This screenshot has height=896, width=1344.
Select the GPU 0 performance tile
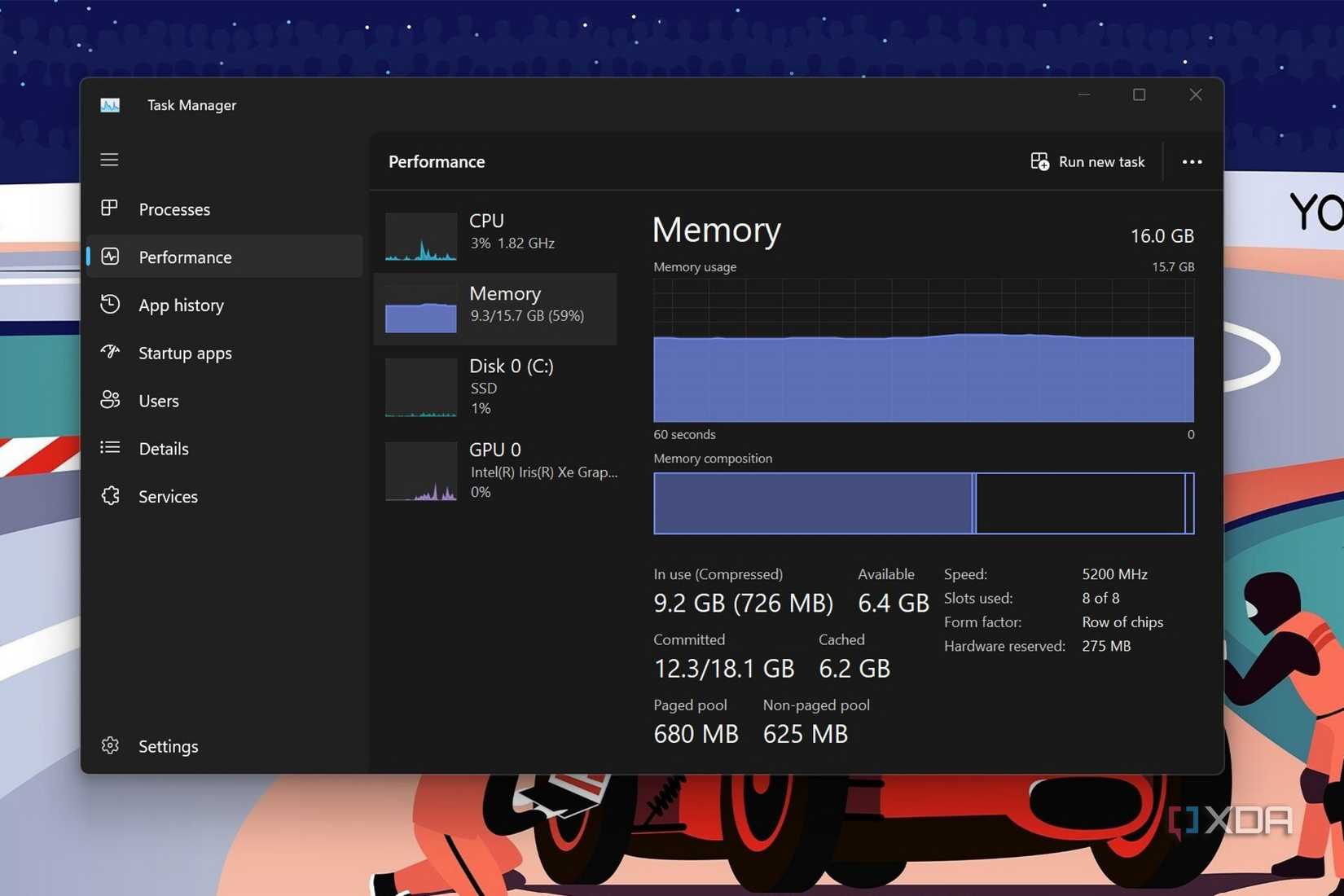click(497, 471)
